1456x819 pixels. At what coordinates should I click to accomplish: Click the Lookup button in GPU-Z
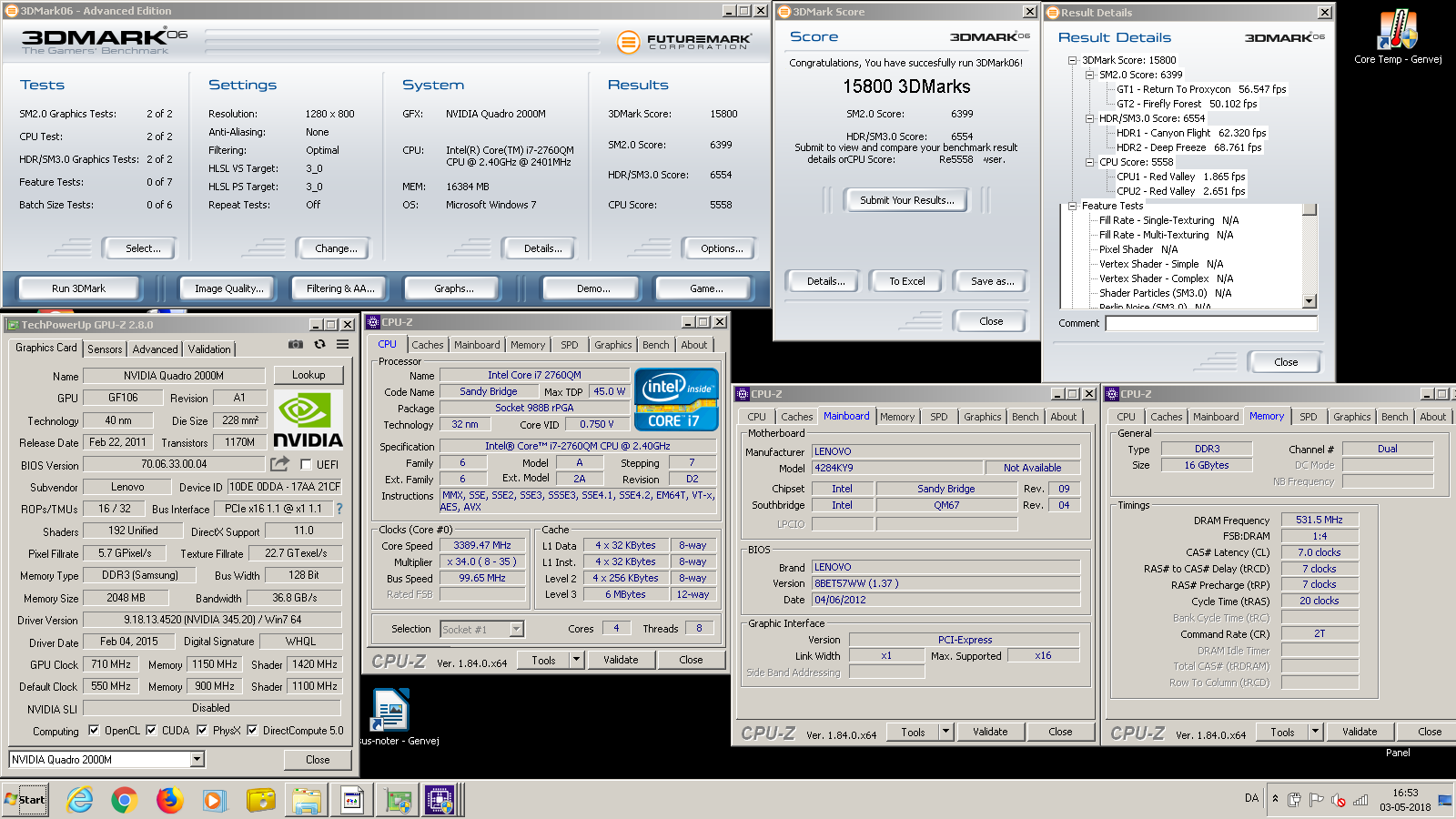(x=308, y=375)
